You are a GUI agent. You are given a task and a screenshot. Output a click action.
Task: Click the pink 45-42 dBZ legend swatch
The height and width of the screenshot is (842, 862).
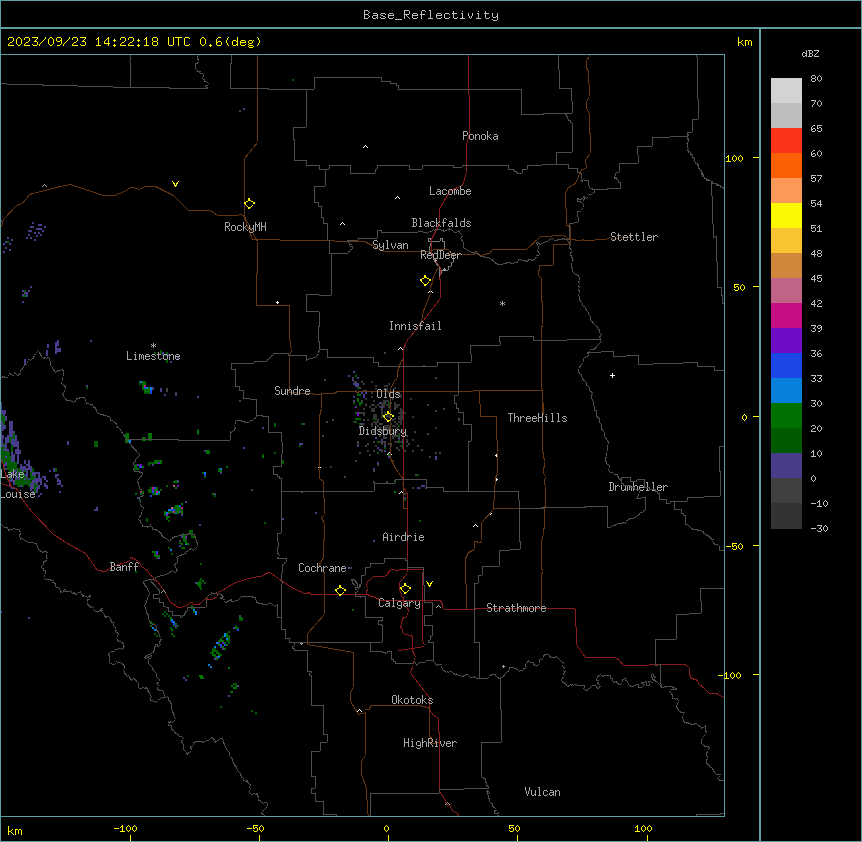(x=786, y=291)
